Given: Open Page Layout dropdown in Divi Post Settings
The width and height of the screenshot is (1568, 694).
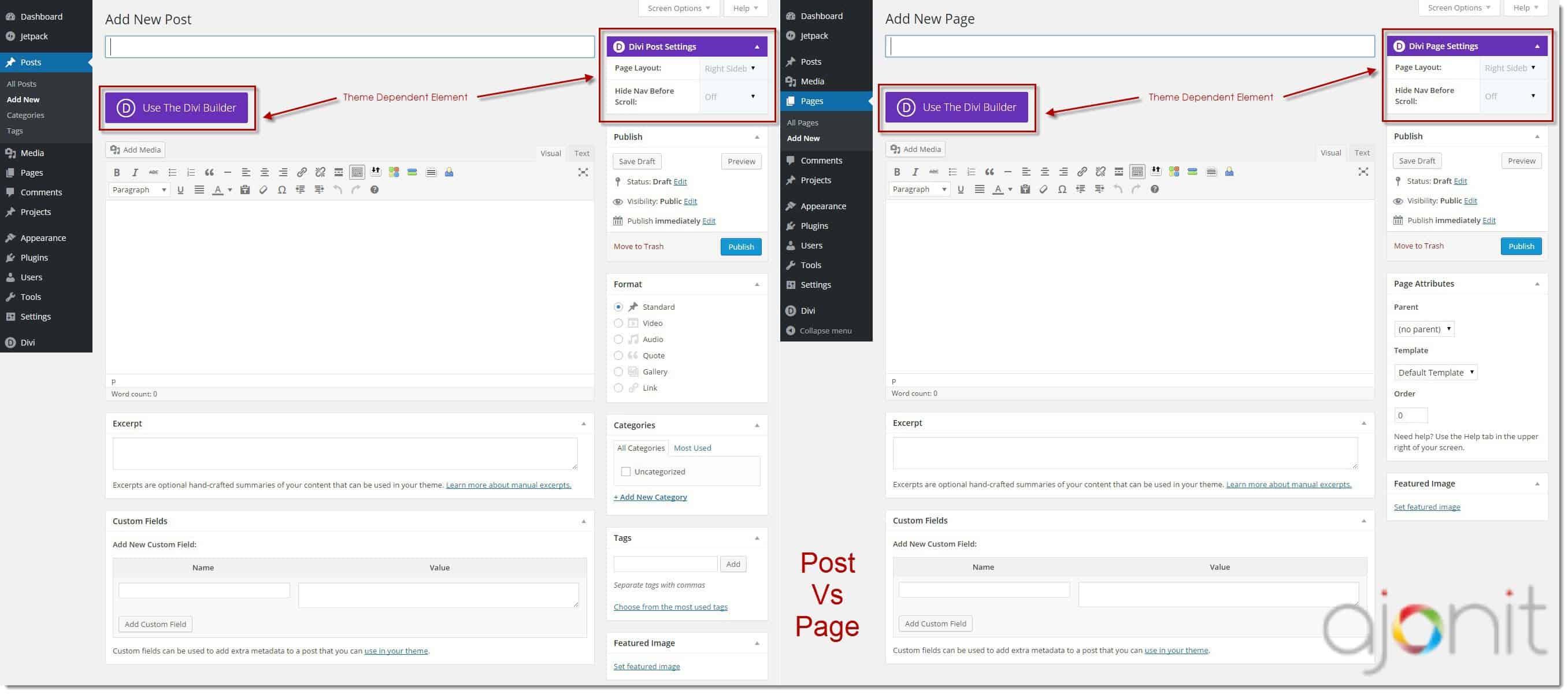Looking at the screenshot, I should point(730,68).
